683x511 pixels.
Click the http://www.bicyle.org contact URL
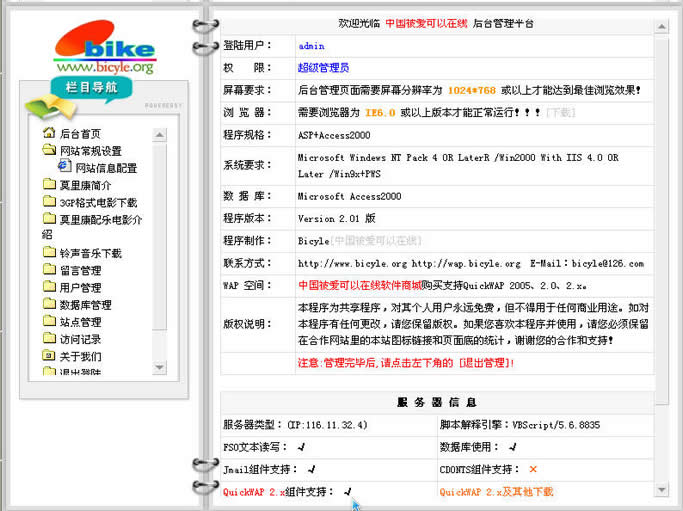tap(352, 264)
